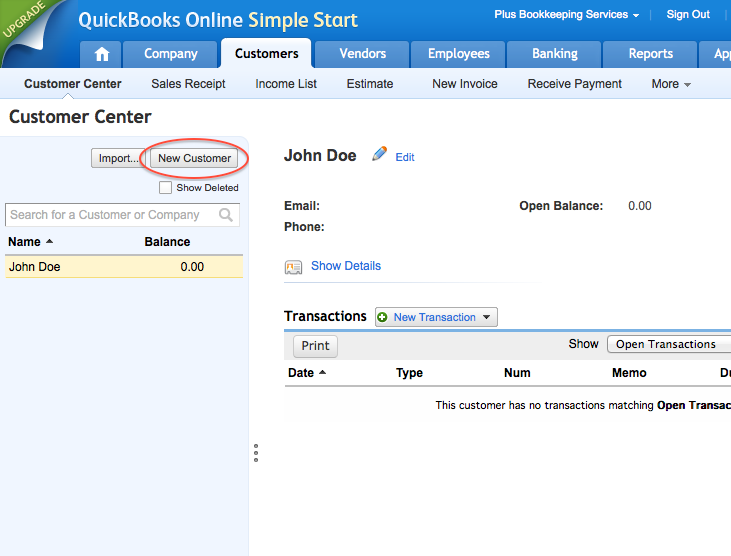The image size is (731, 556).
Task: Open the Open Transactions filter dropdown
Action: pyautogui.click(x=669, y=344)
